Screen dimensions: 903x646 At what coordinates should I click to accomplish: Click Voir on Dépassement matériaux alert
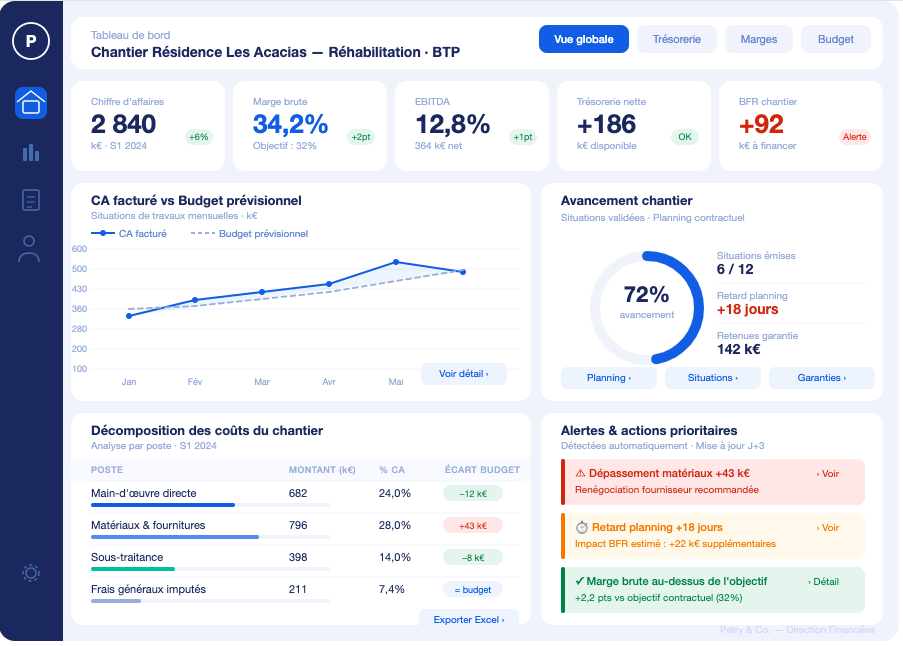point(828,474)
